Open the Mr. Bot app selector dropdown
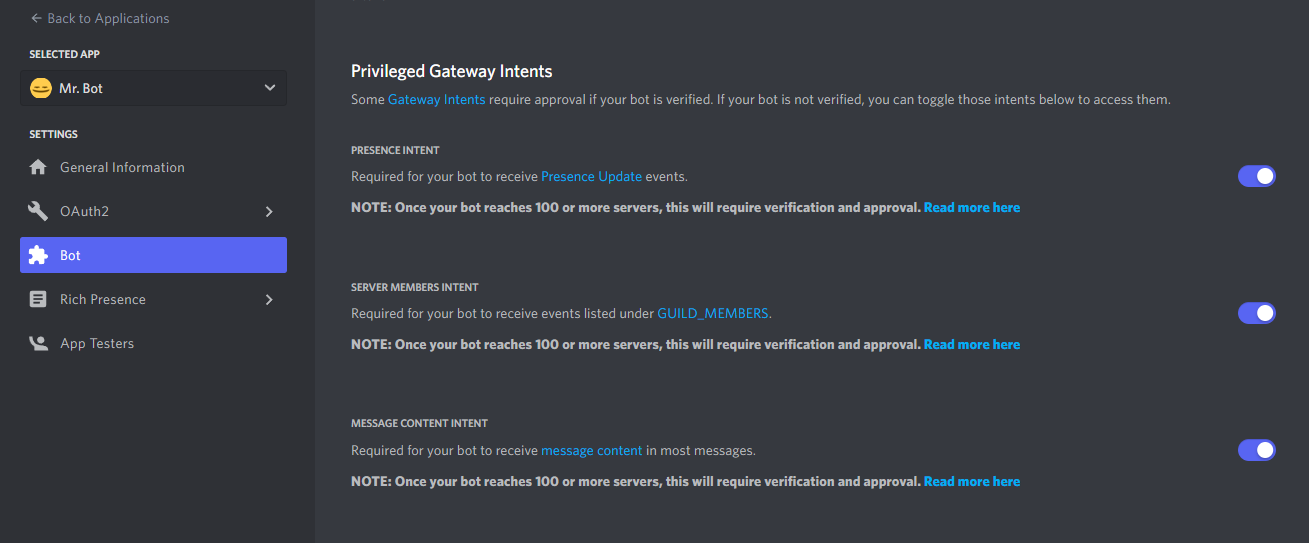The width and height of the screenshot is (1309, 543). (153, 88)
